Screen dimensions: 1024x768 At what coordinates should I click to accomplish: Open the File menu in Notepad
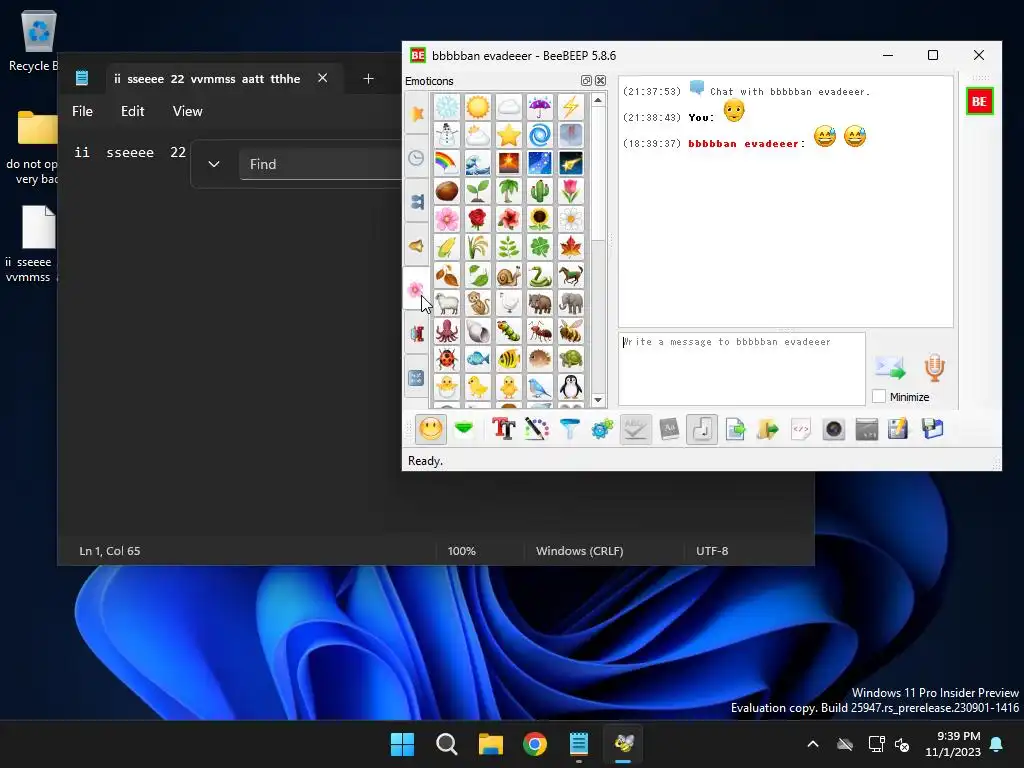coord(82,111)
